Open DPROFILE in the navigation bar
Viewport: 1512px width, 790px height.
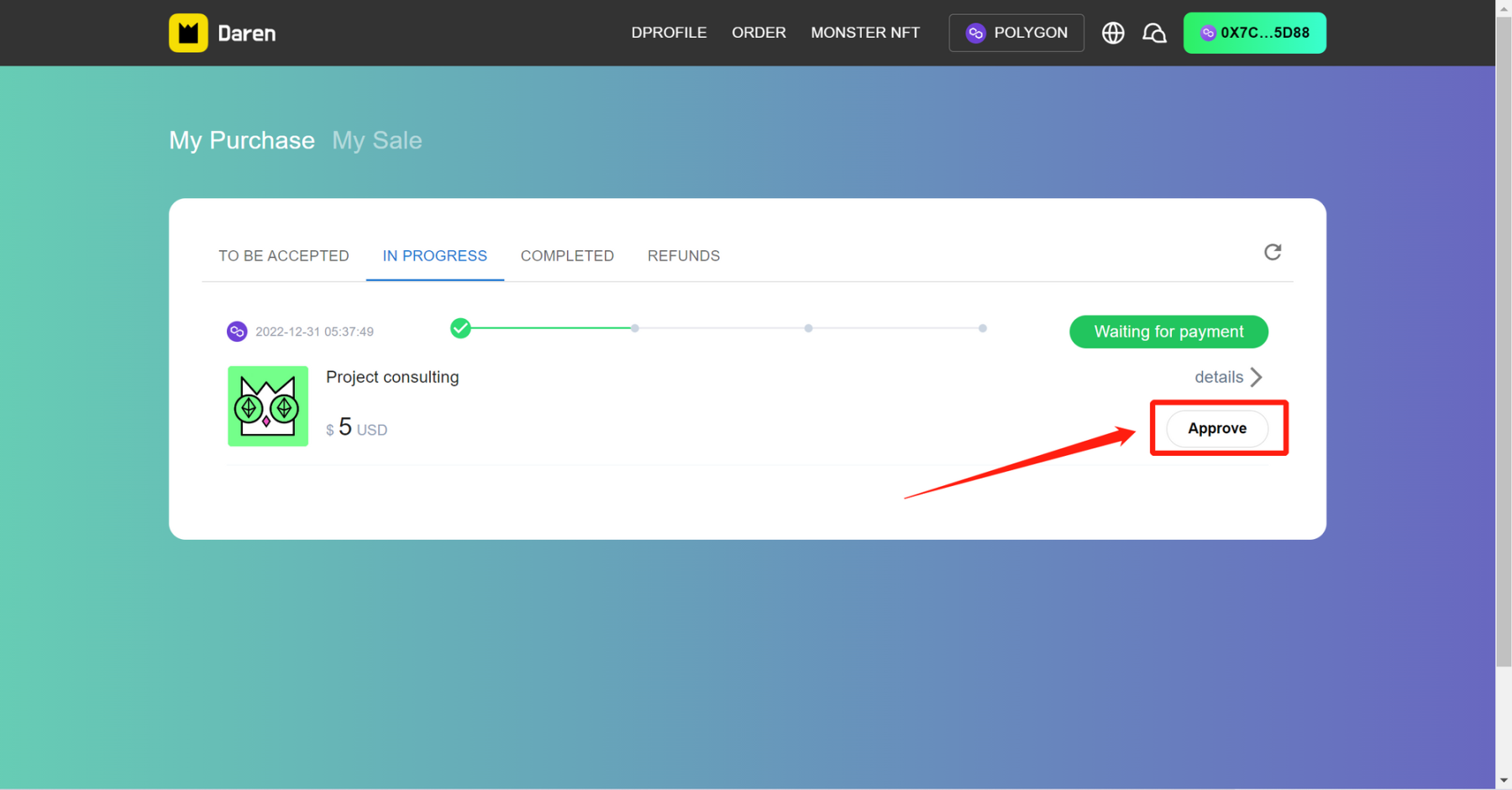pos(669,33)
